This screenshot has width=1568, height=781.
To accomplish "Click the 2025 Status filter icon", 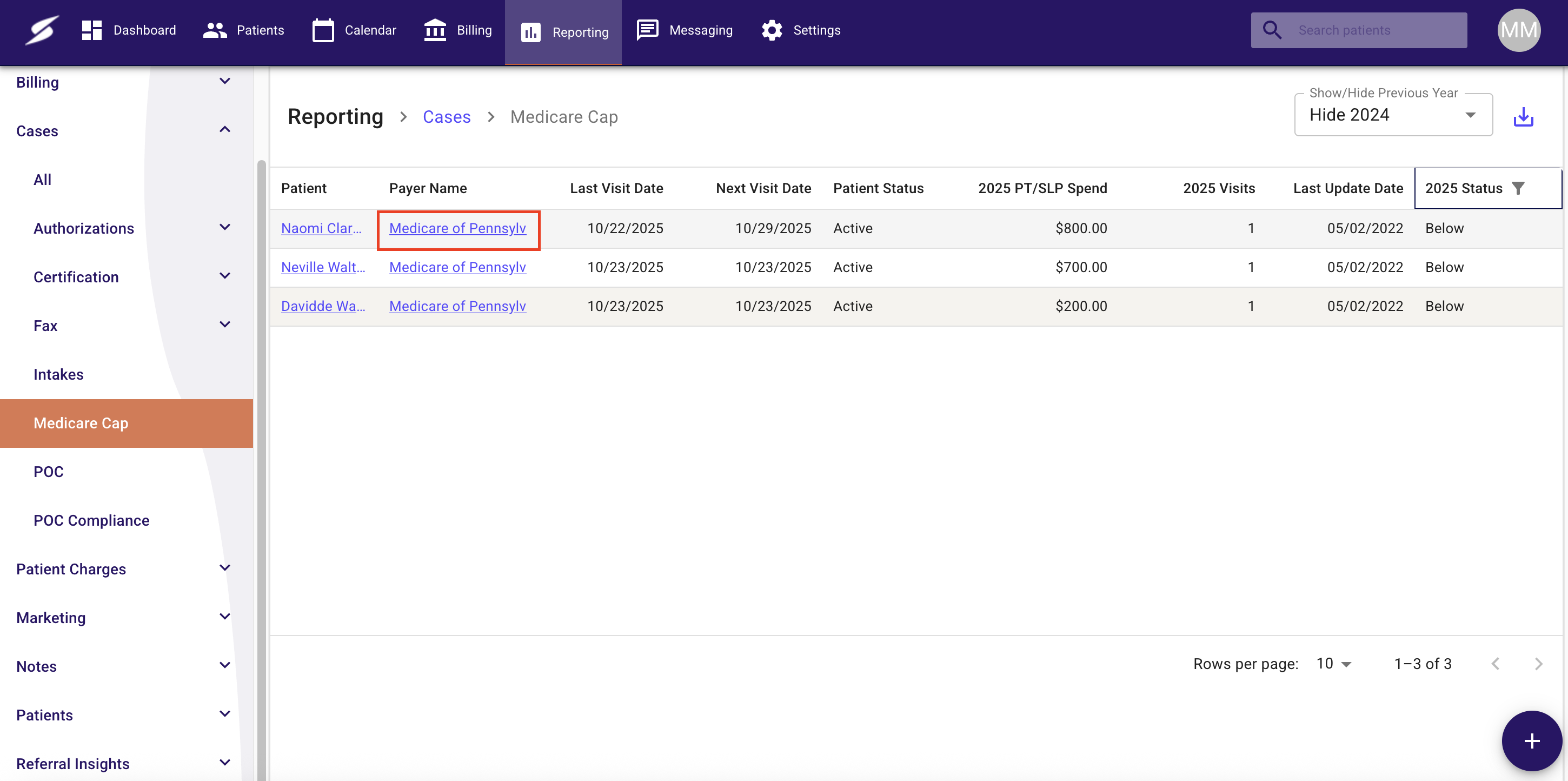I will click(x=1518, y=188).
